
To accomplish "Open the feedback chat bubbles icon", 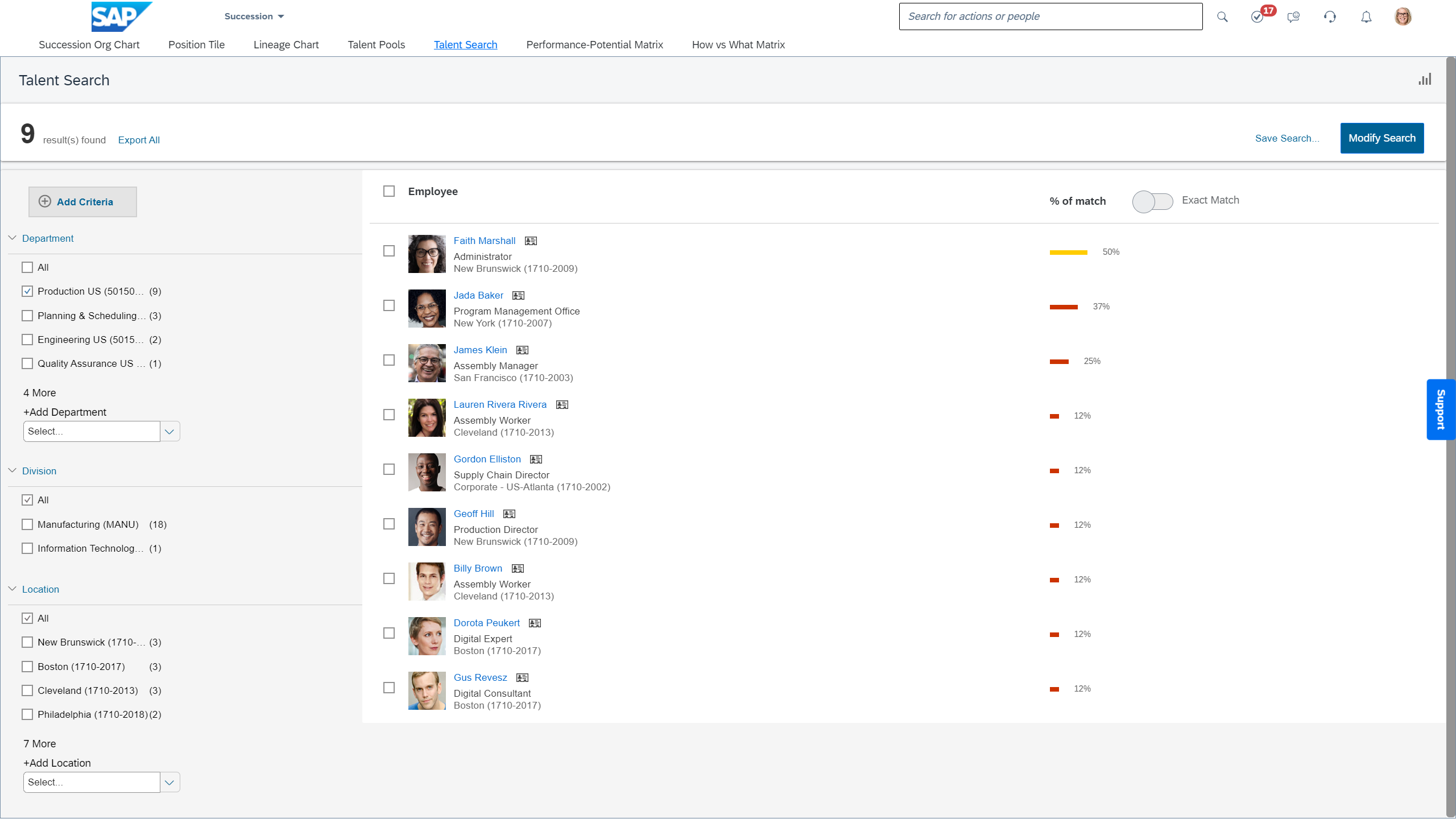I will [x=1293, y=17].
